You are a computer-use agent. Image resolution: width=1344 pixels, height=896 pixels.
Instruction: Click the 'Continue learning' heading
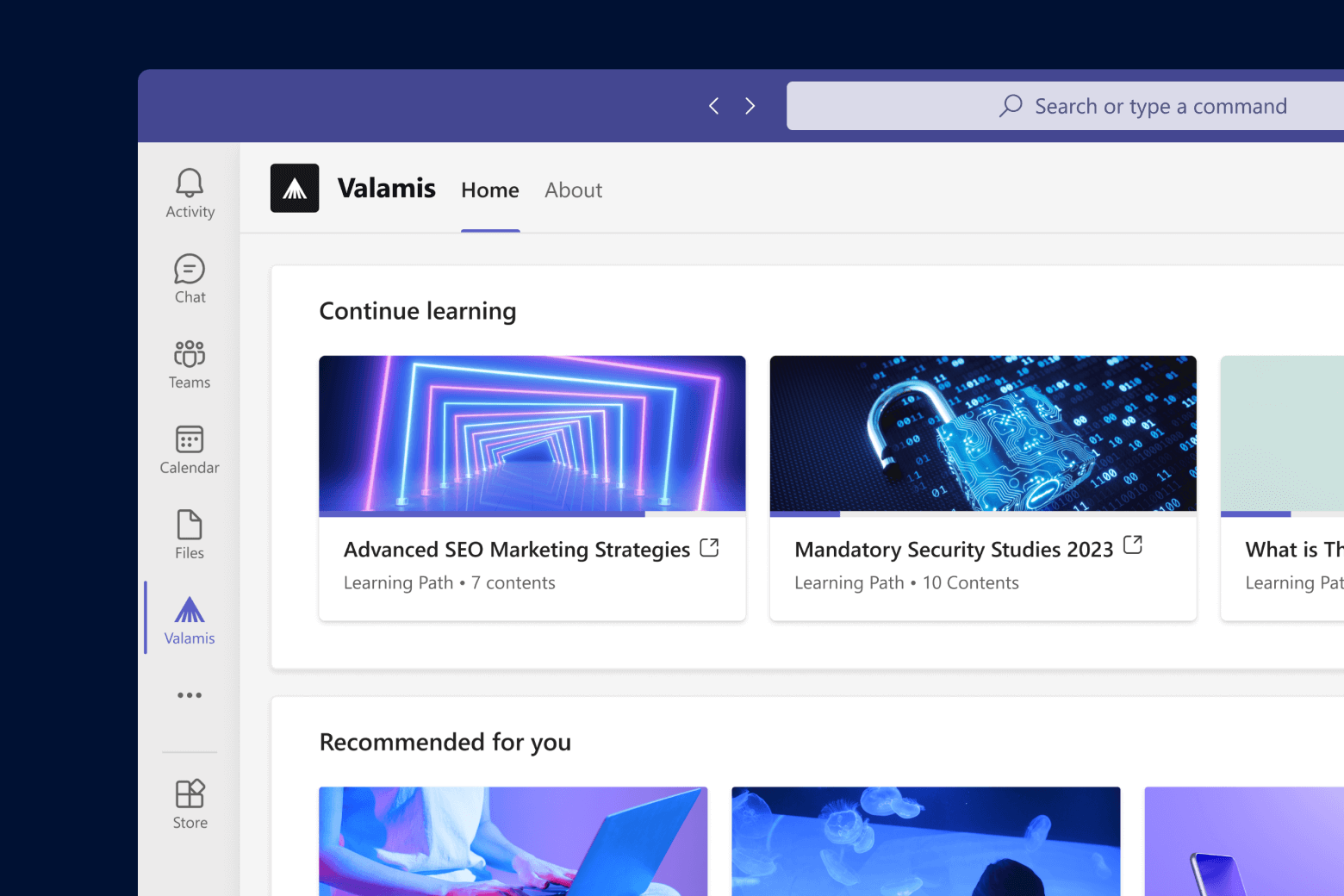tap(418, 311)
